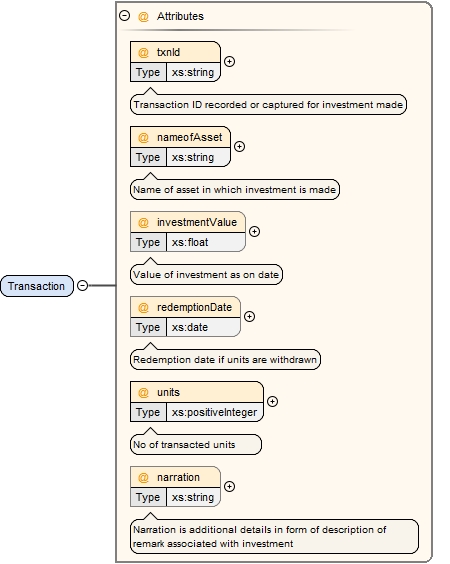Expand the redemptionDate attribute details
The height and width of the screenshot is (564, 450).
click(250, 317)
